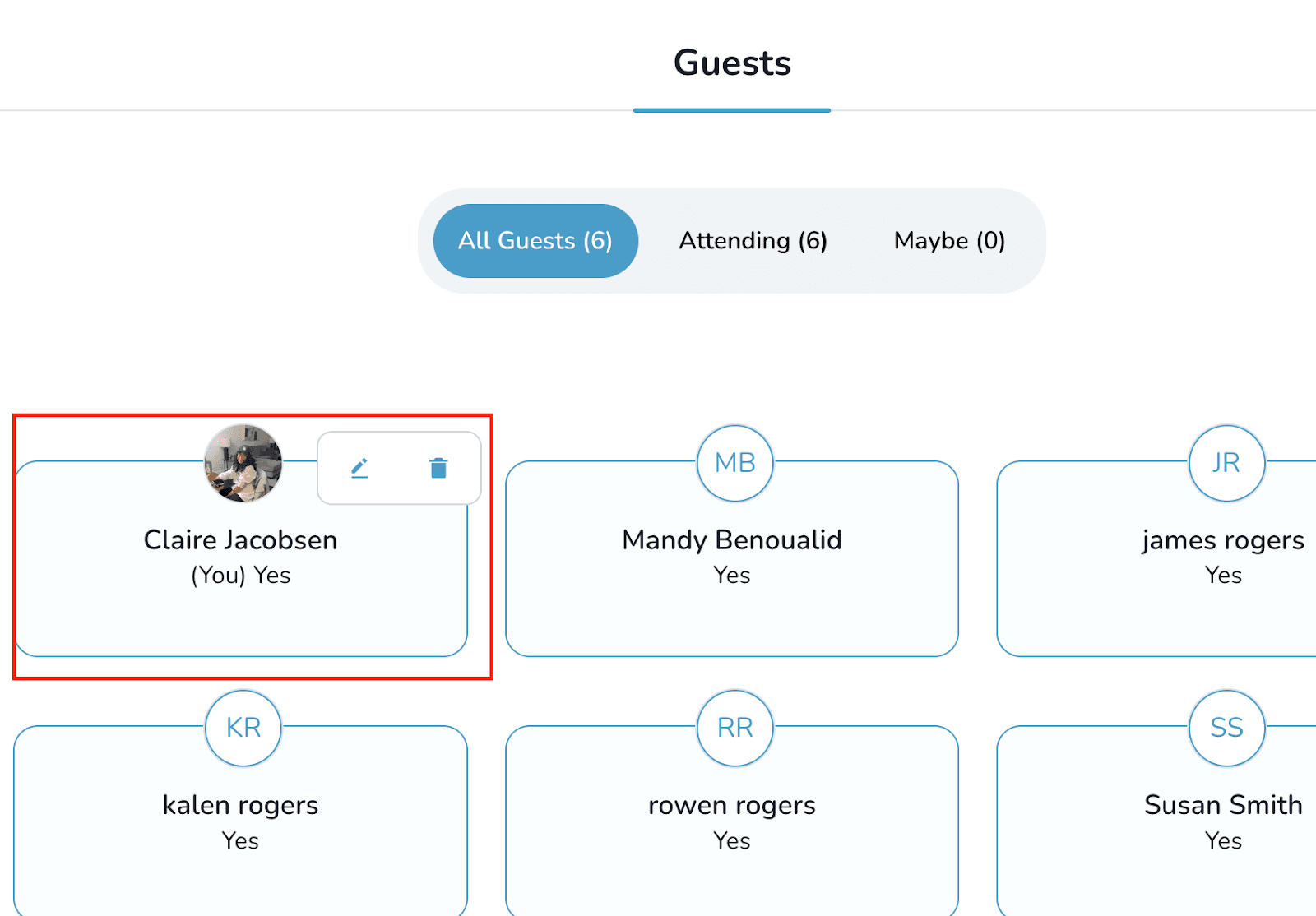1316x916 pixels.
Task: Toggle the Maybe (0) filter pill
Action: [x=948, y=240]
